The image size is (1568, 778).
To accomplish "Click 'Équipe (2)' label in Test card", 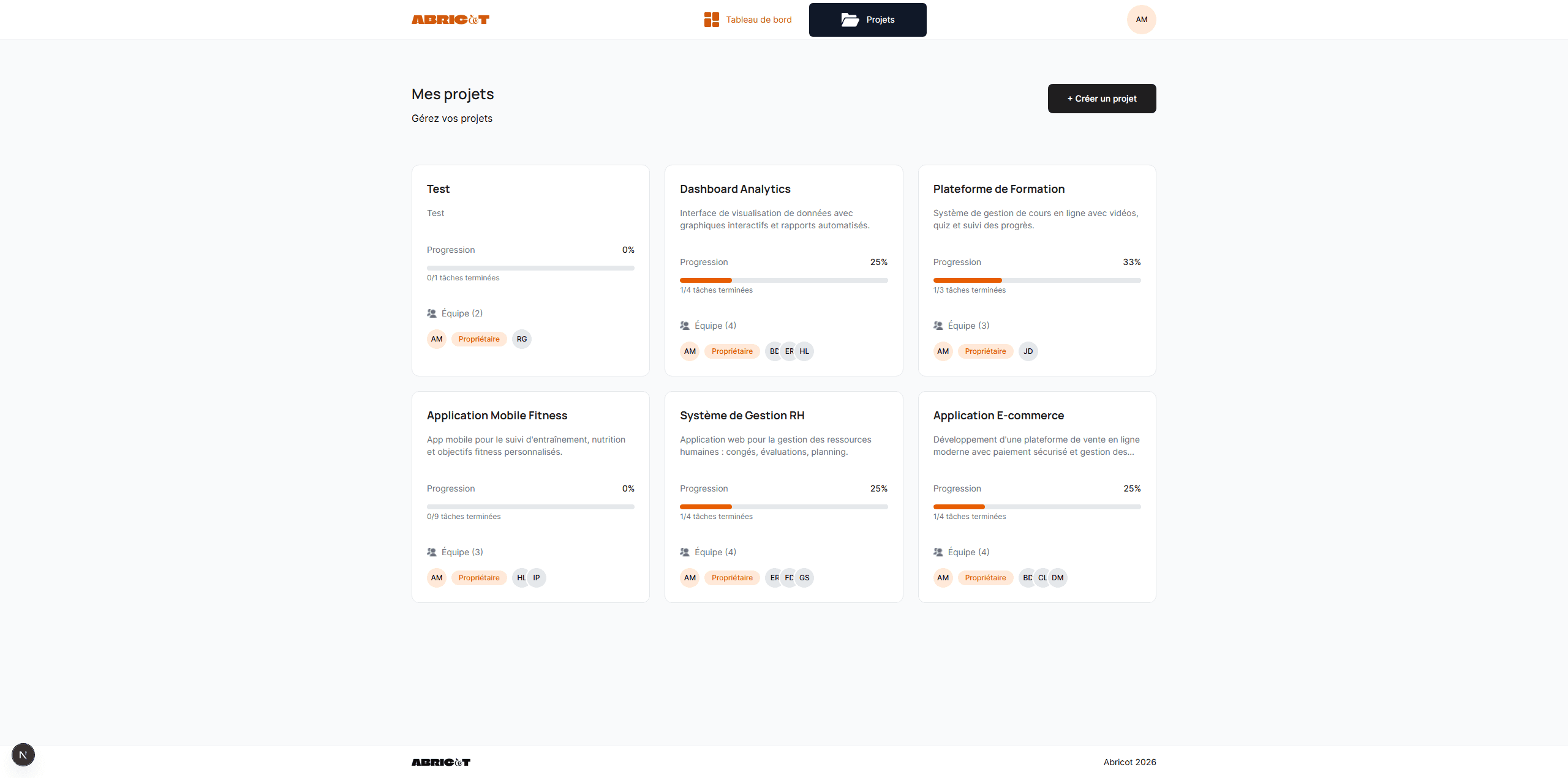I will tap(462, 313).
